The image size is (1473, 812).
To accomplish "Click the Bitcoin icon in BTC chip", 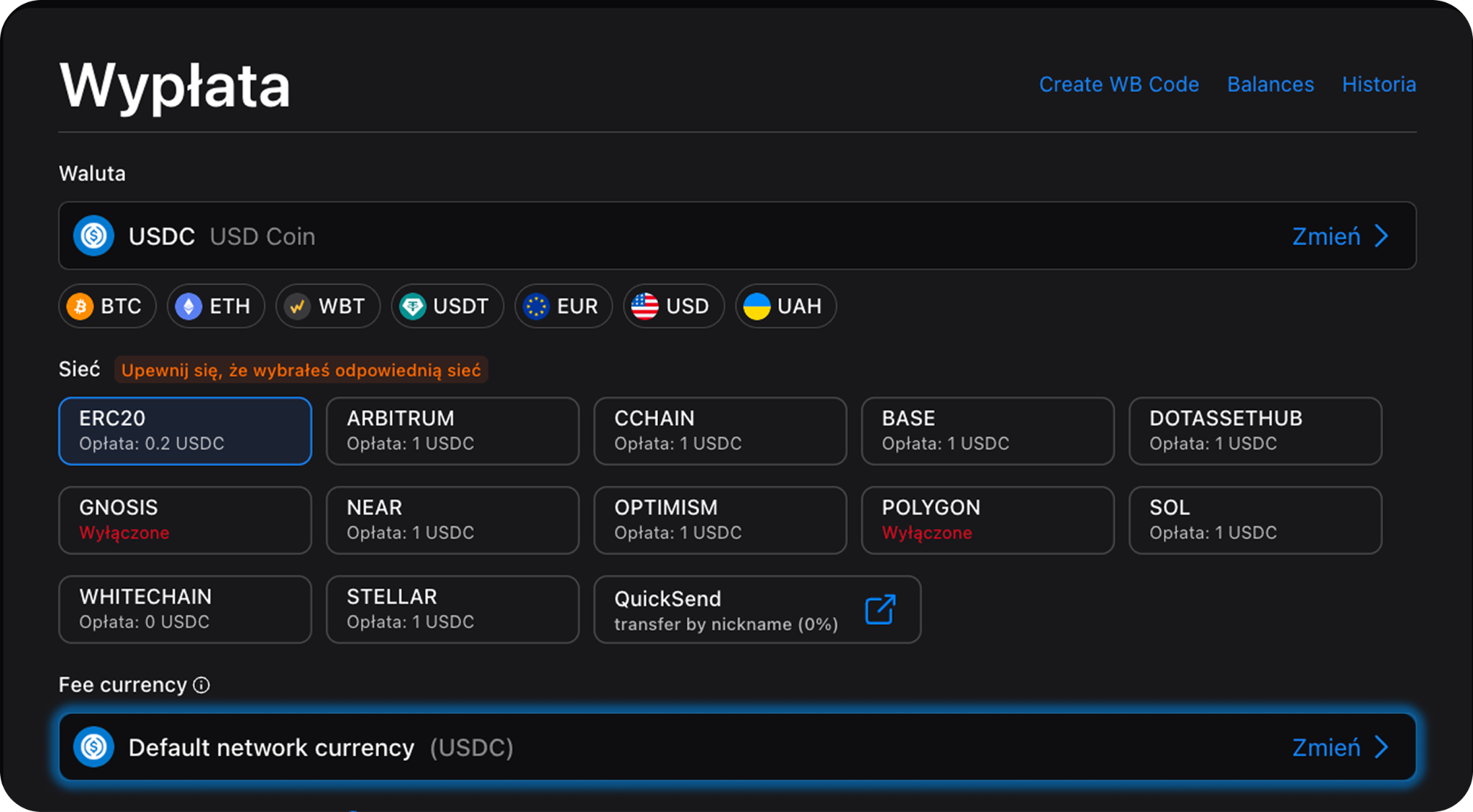I will 80,306.
